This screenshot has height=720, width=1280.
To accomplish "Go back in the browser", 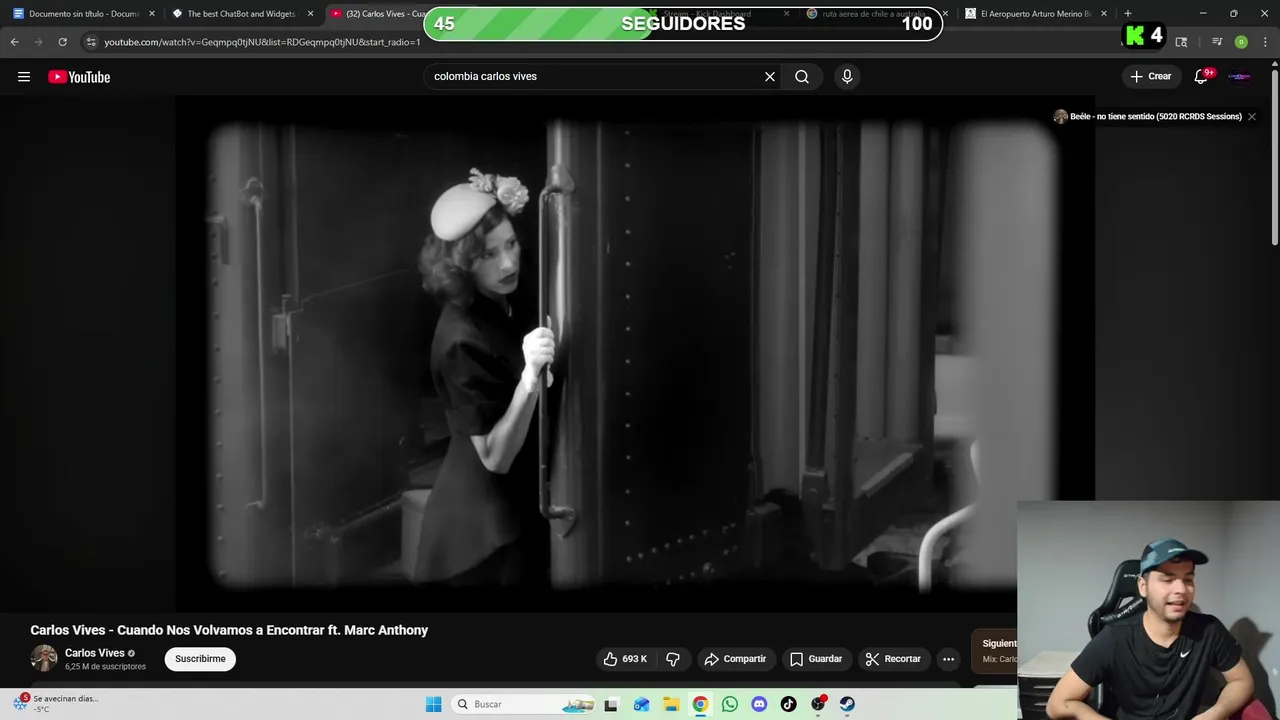I will (14, 42).
